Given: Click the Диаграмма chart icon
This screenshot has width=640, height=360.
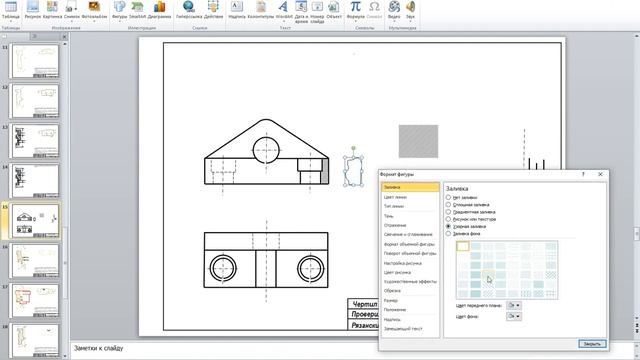Looking at the screenshot, I should tap(159, 10).
